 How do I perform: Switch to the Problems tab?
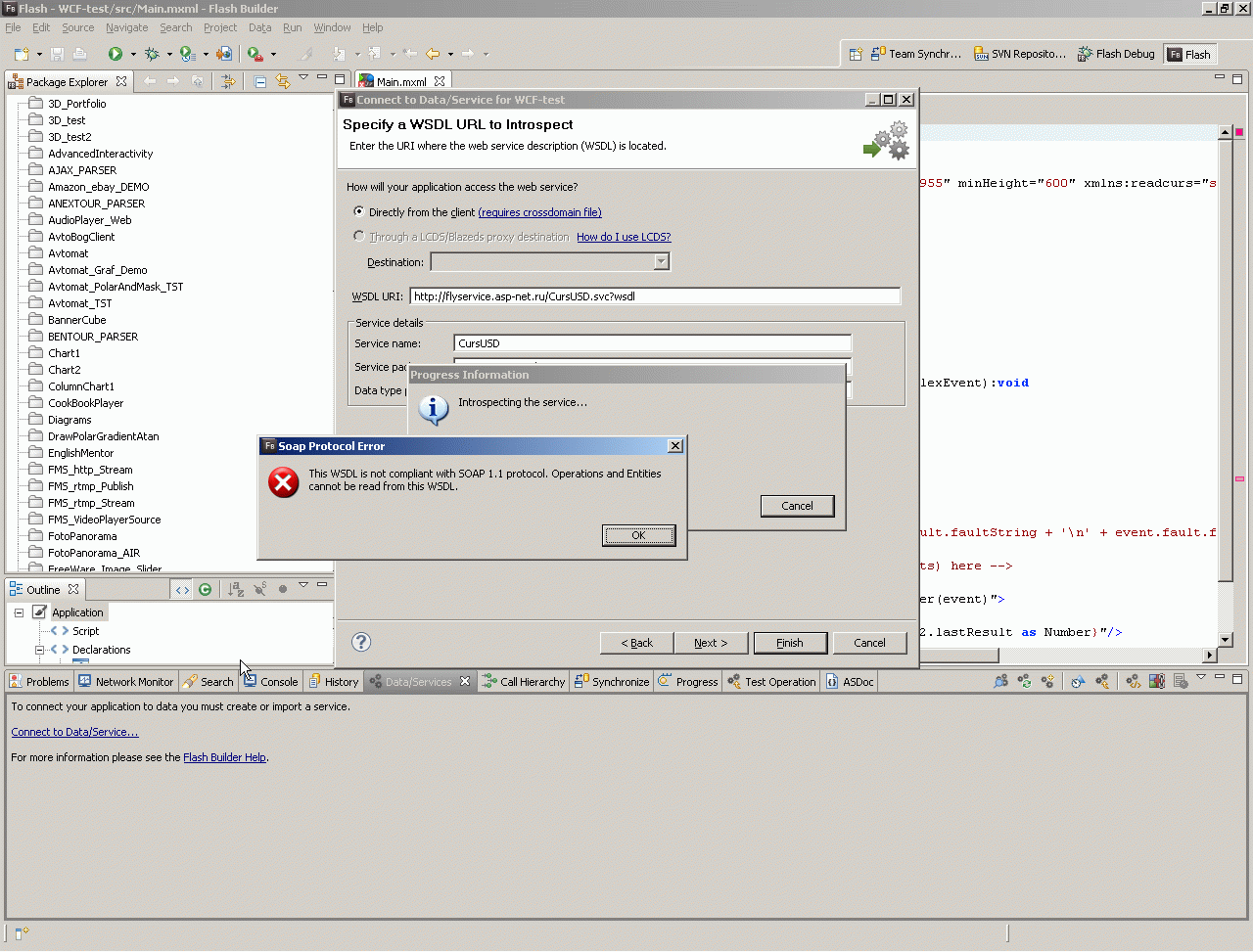(x=39, y=682)
